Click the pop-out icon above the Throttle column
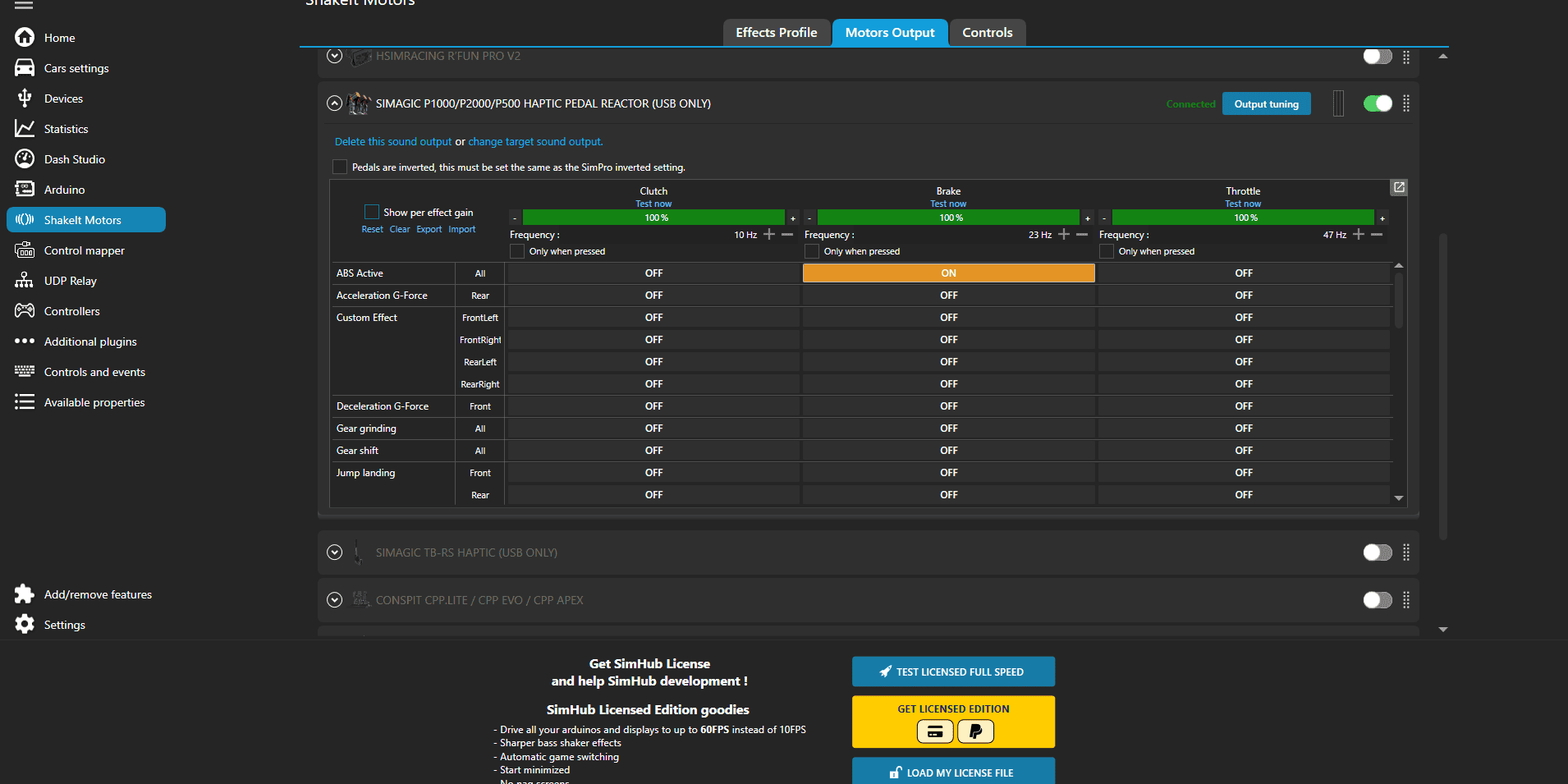 pyautogui.click(x=1398, y=187)
